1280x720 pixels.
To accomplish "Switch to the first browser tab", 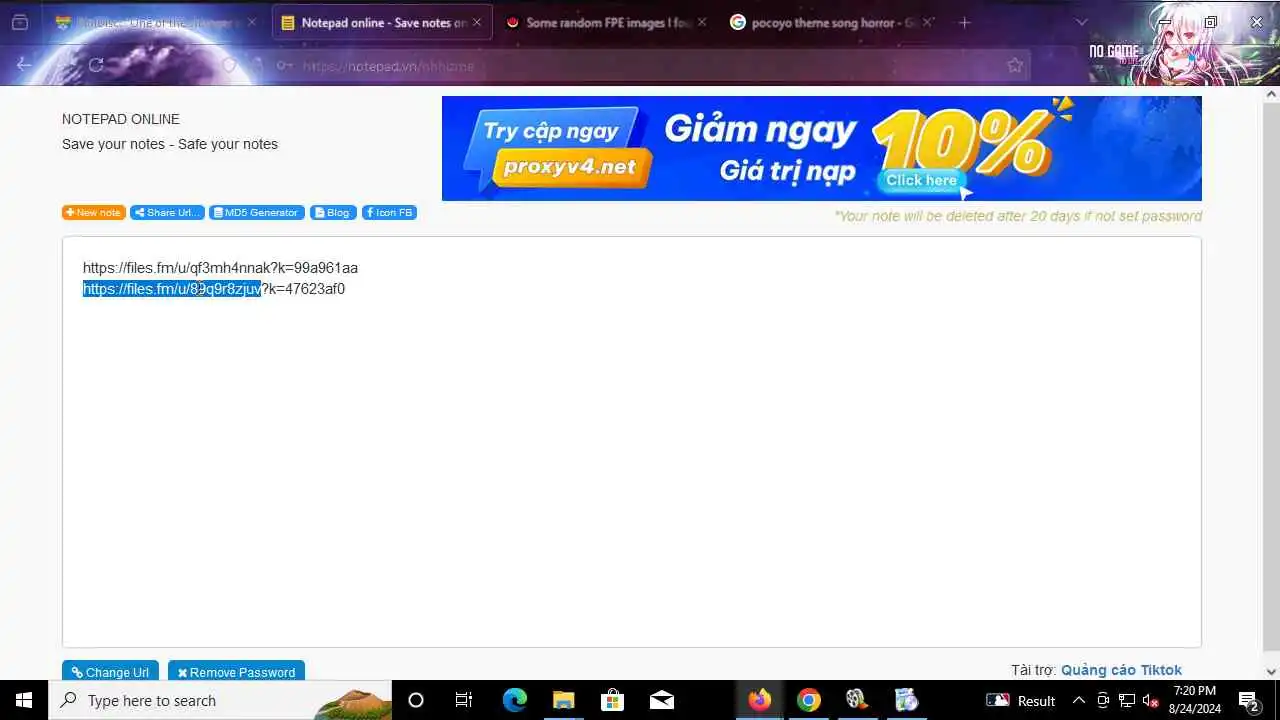I will pos(155,22).
